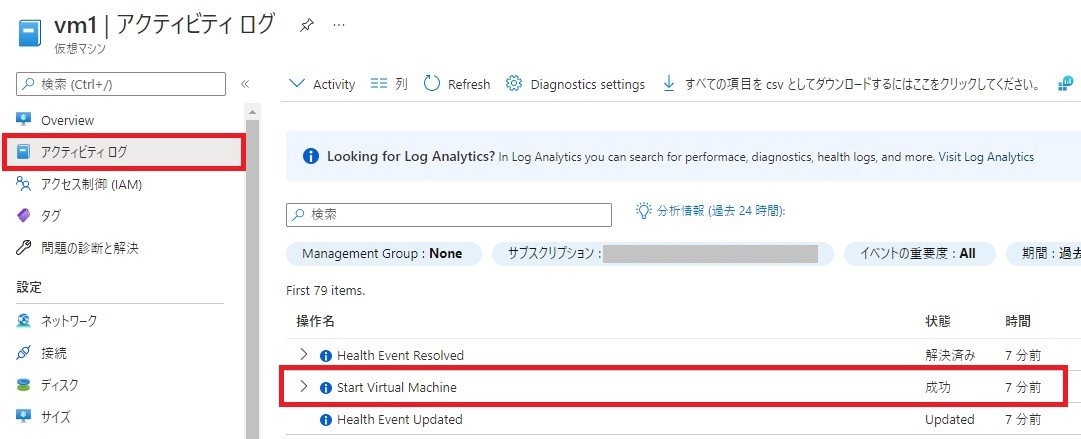The image size is (1081, 439).
Task: Click the サイズ monitor icon
Action: tap(24, 416)
